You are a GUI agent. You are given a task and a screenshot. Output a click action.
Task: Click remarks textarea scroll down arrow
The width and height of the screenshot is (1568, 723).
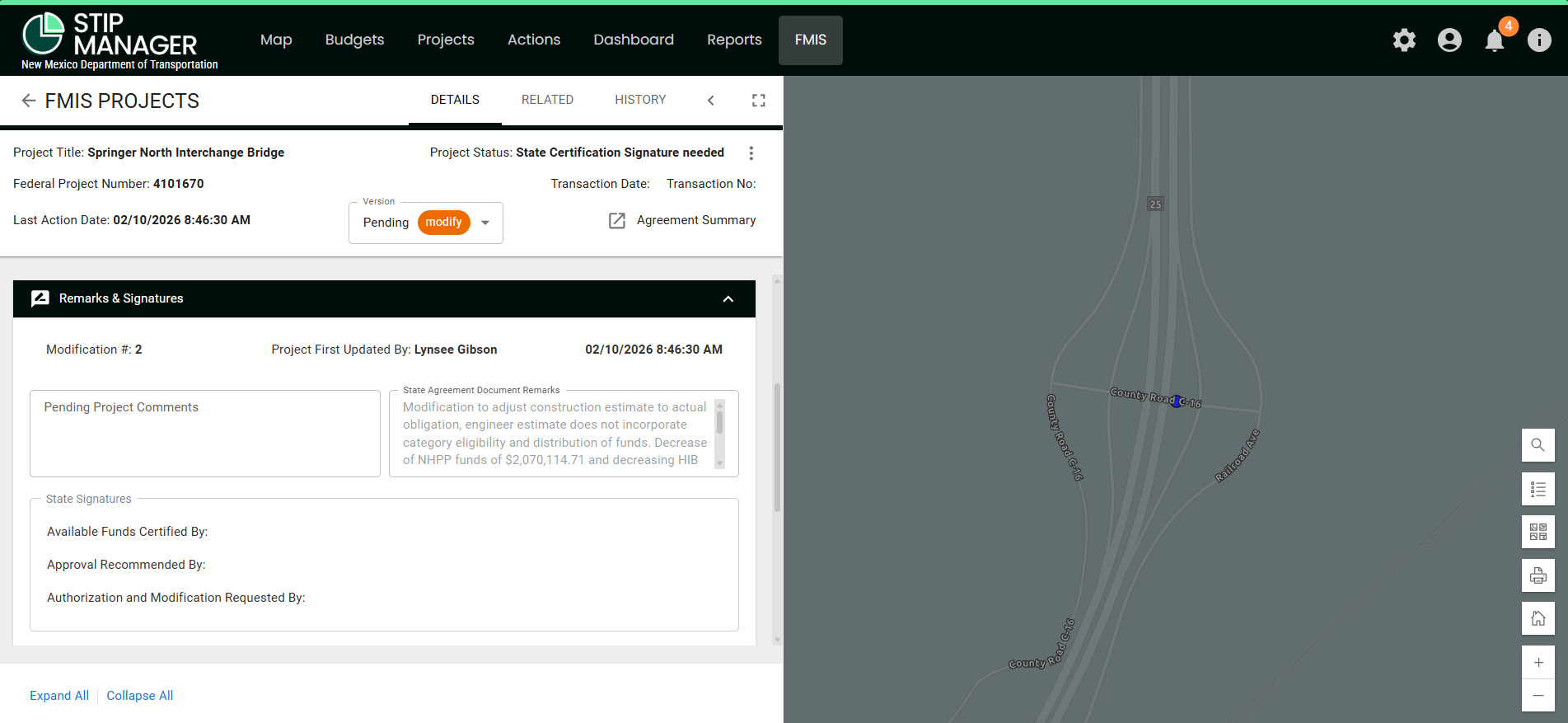[x=719, y=463]
